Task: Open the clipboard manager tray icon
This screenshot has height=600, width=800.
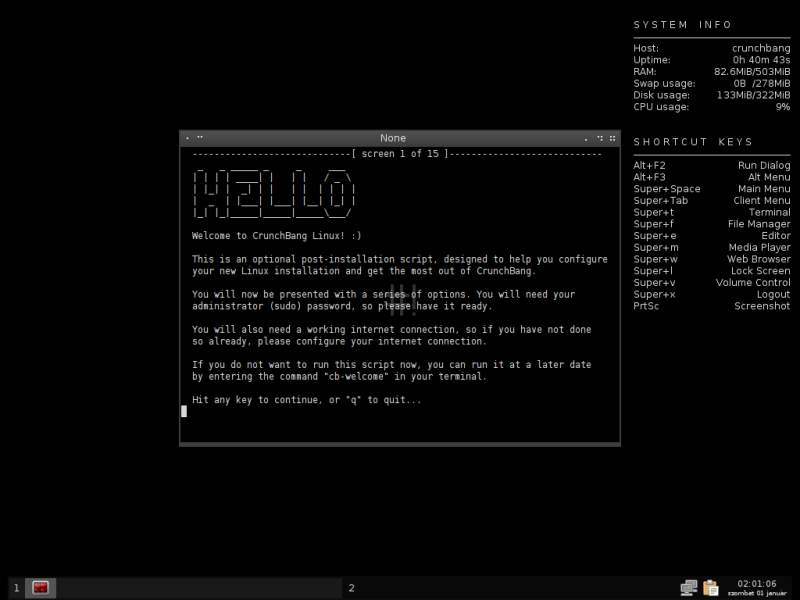Action: 711,588
